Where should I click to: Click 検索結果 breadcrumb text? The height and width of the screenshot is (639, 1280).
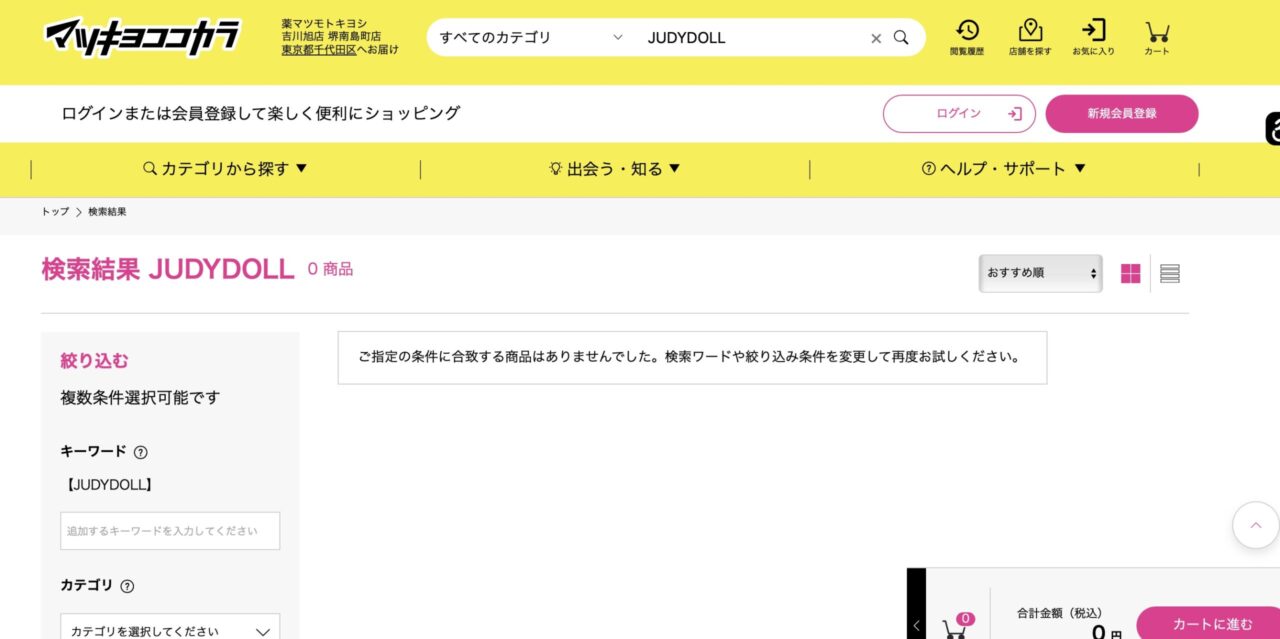[x=107, y=212]
